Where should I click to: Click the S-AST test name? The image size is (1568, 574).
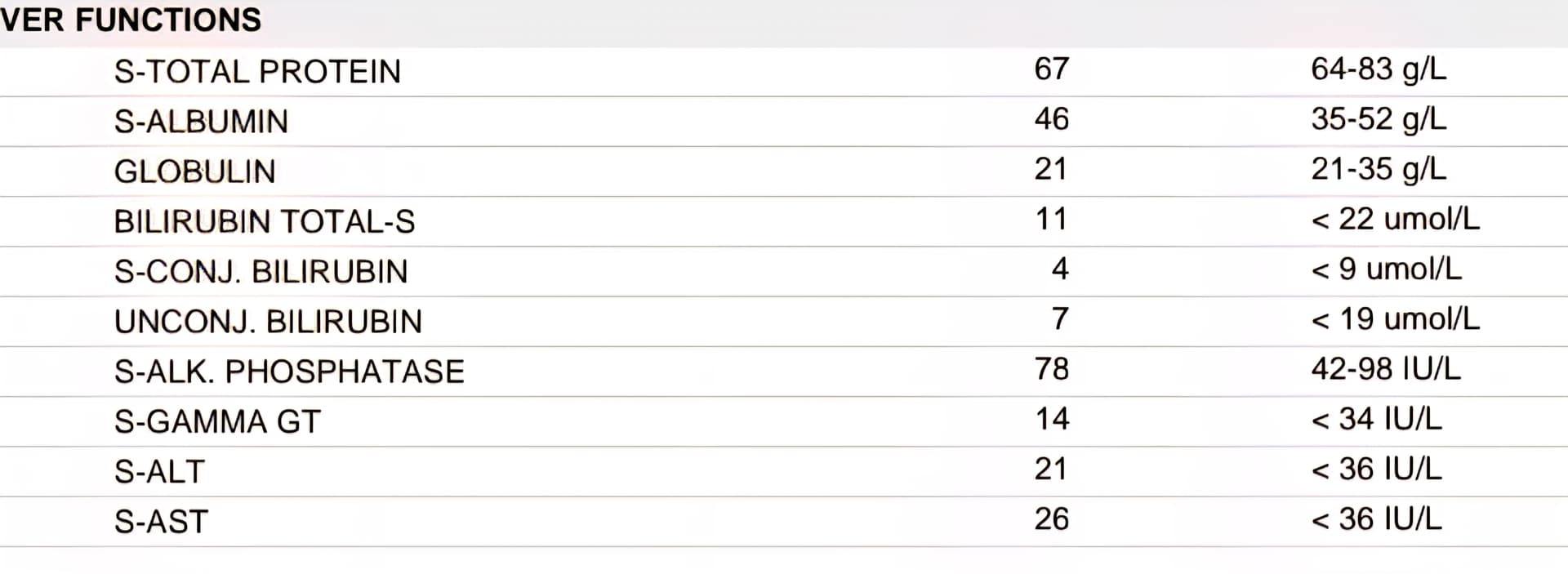161,522
